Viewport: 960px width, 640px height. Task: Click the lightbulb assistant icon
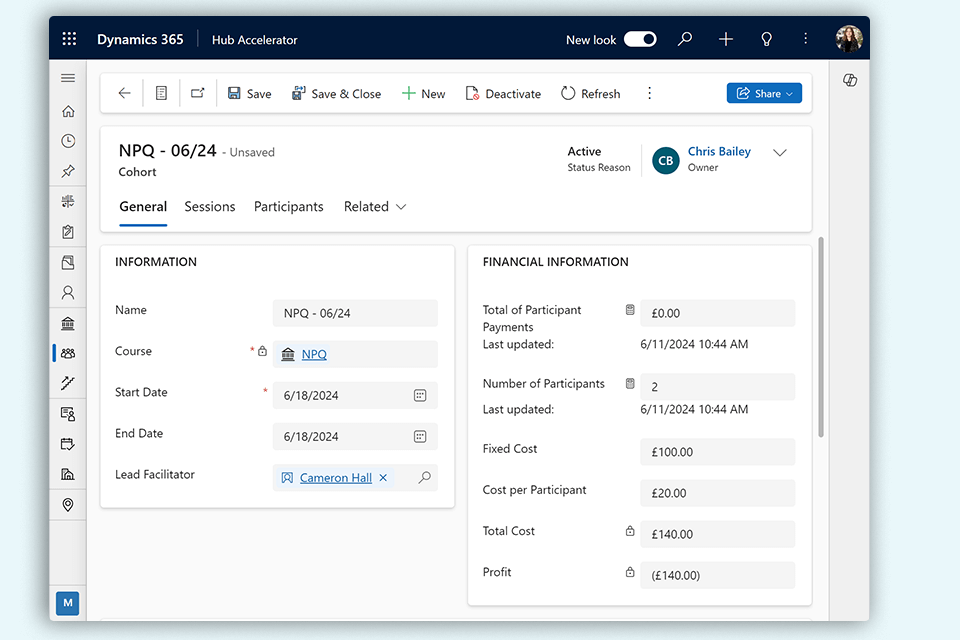click(766, 39)
